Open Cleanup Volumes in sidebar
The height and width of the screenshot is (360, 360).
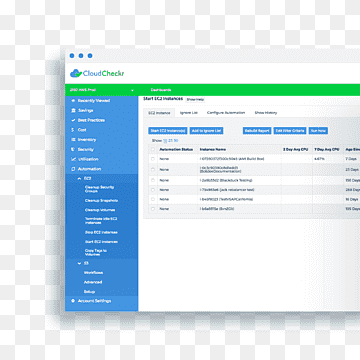click(x=100, y=210)
